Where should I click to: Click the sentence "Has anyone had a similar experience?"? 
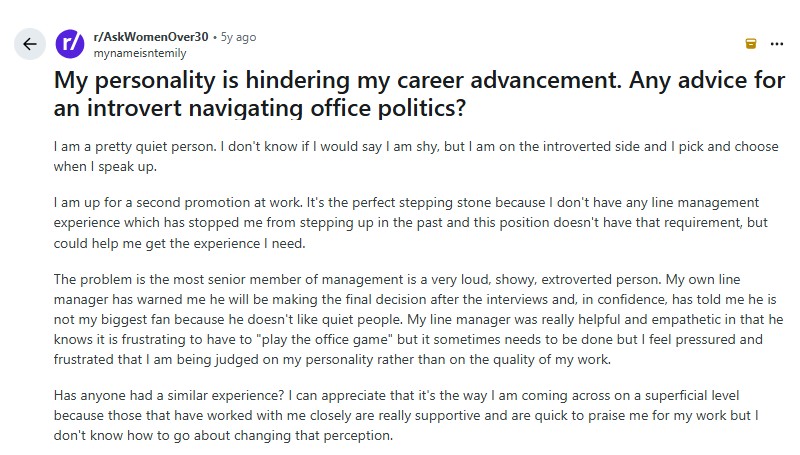(169, 395)
